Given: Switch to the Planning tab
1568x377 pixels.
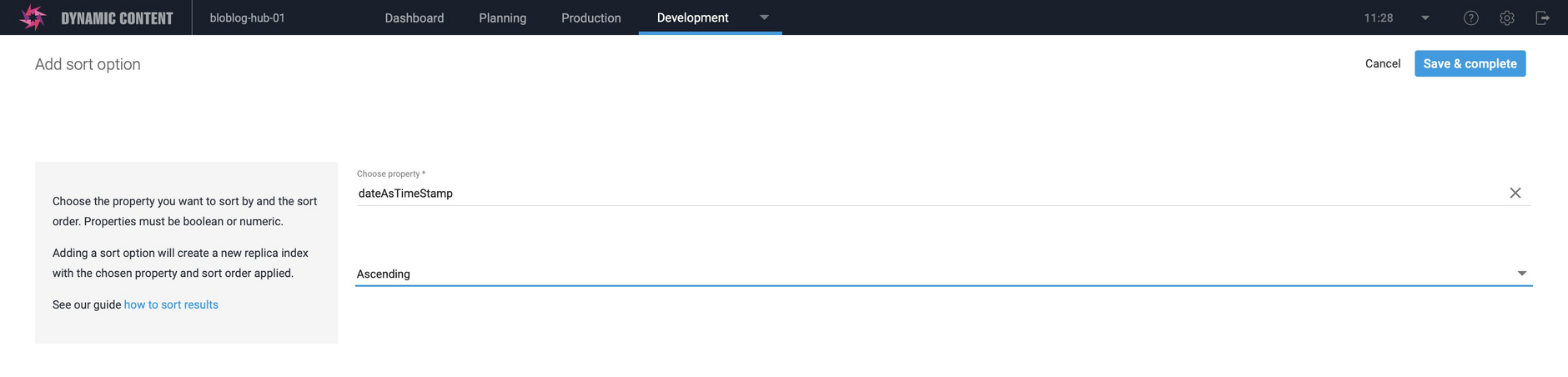Looking at the screenshot, I should pos(502,18).
